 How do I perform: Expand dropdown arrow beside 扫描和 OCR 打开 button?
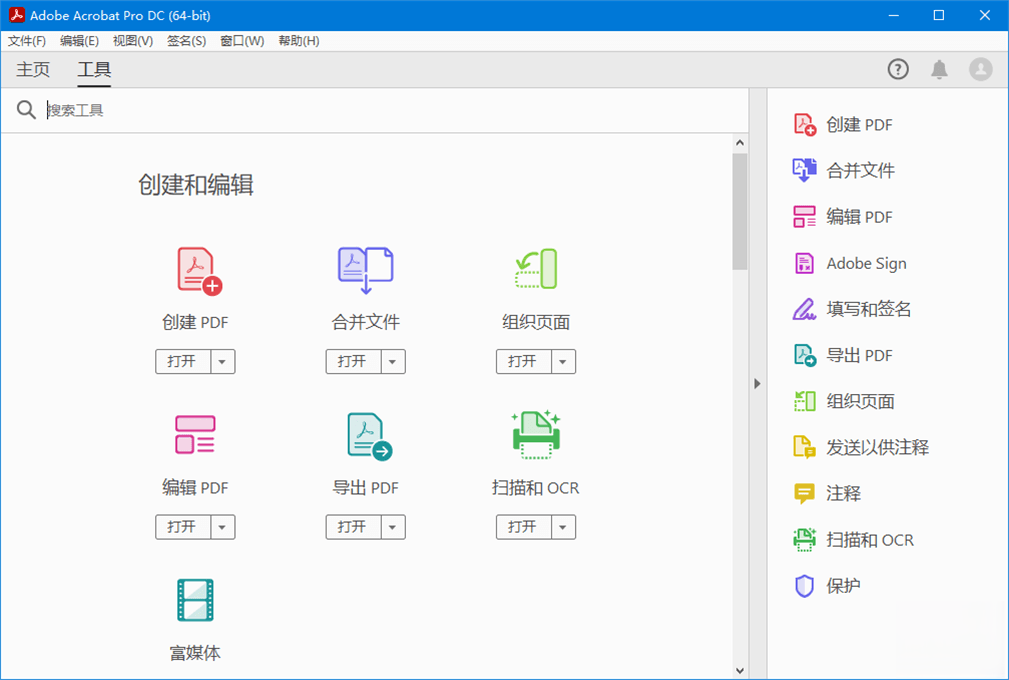[x=563, y=527]
